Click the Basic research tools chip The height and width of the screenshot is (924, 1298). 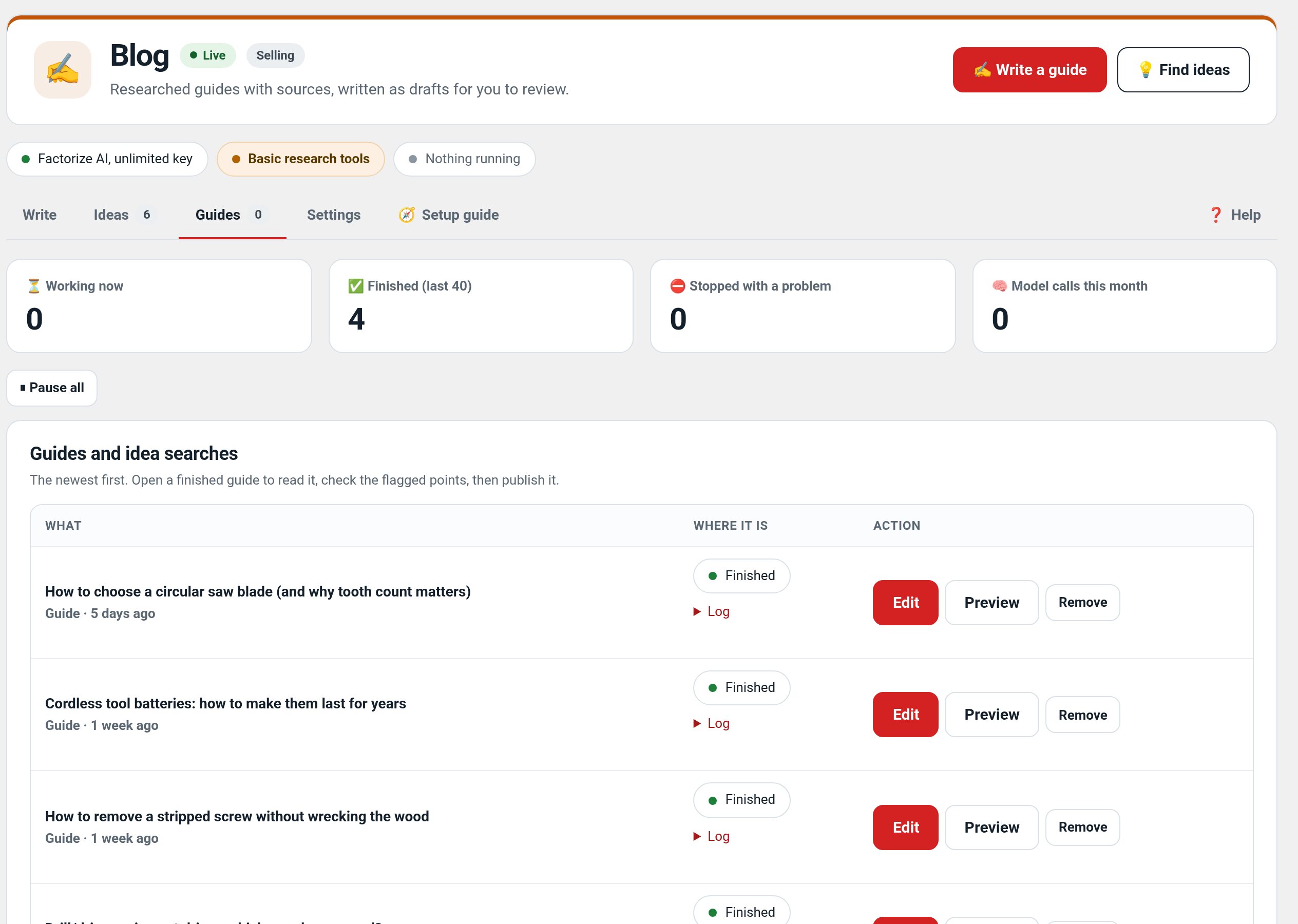[x=300, y=159]
